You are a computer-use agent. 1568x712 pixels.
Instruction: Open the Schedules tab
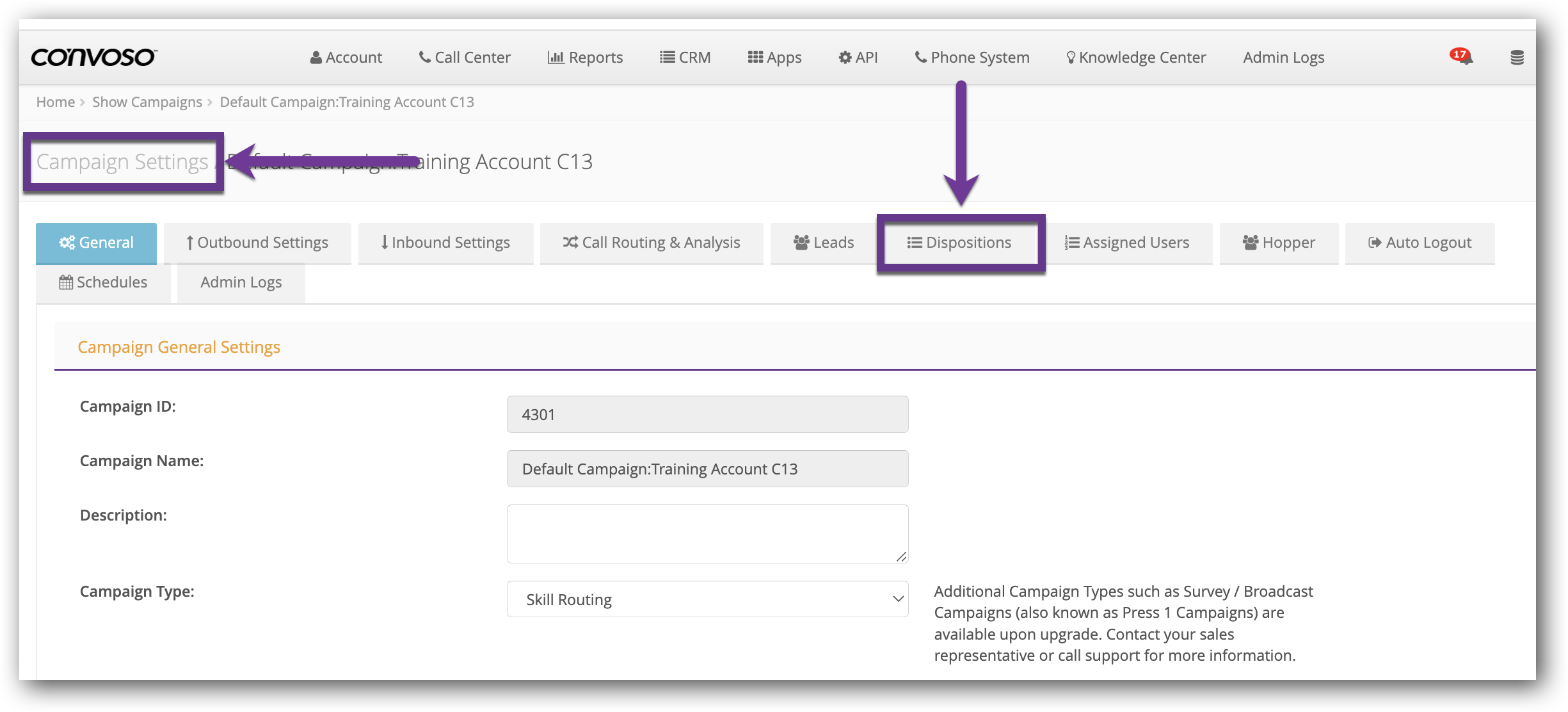click(103, 282)
